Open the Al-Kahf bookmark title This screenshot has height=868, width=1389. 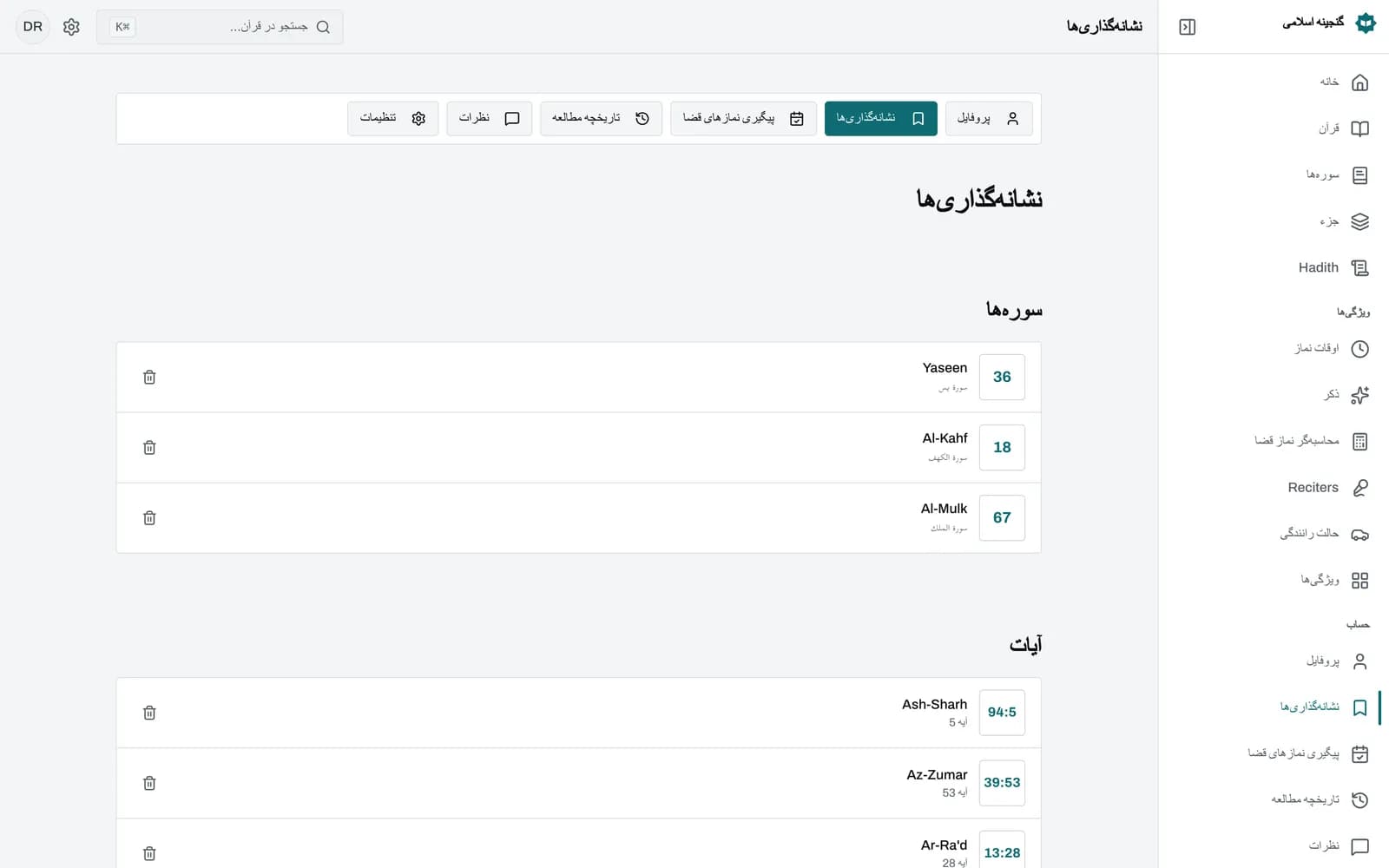point(945,438)
